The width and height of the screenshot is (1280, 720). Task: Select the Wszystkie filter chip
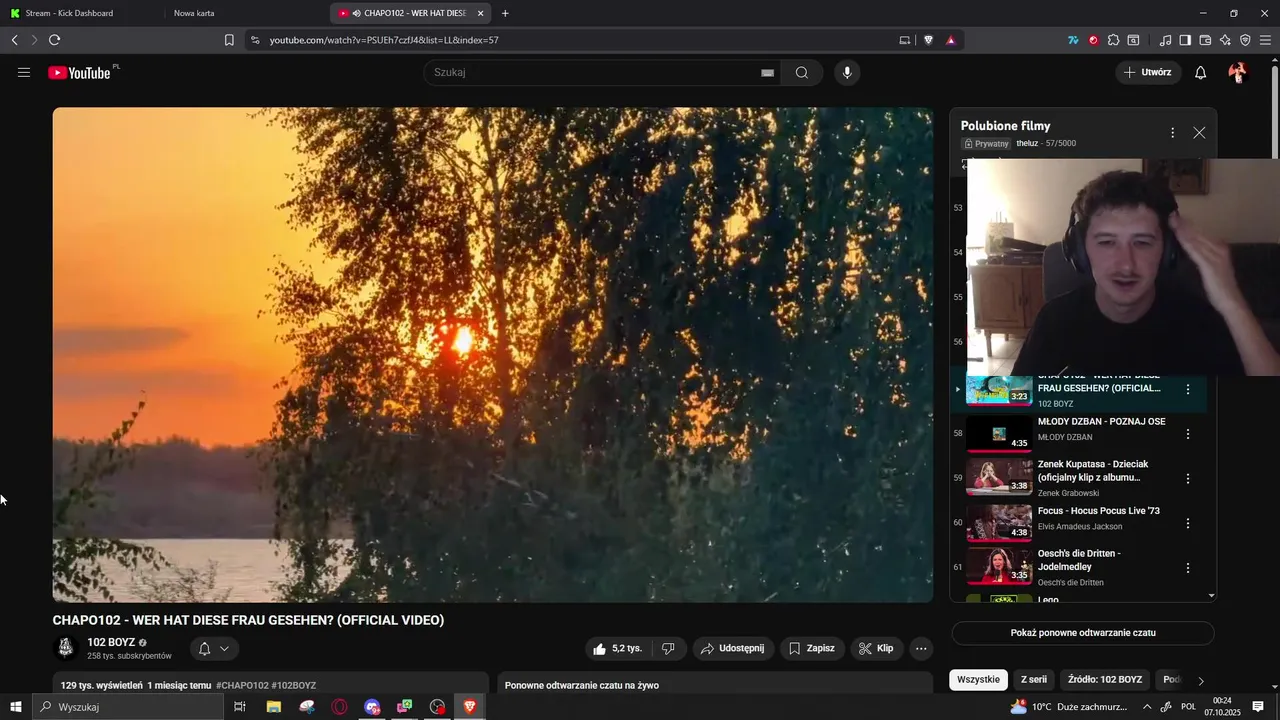(x=978, y=679)
